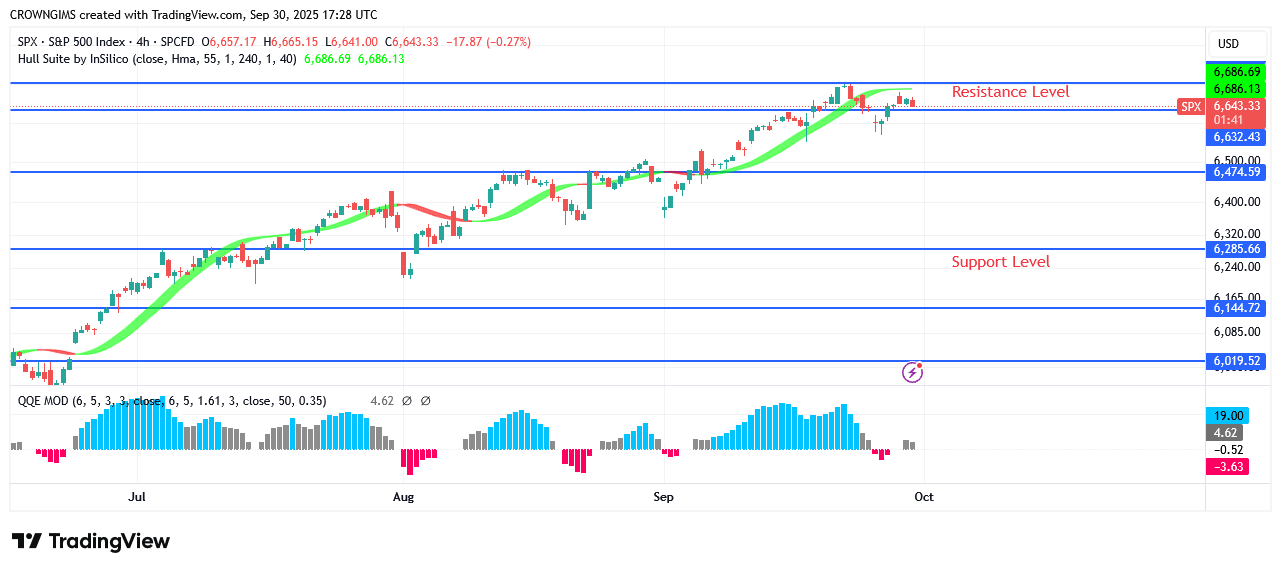The height and width of the screenshot is (571, 1281).
Task: Click the 6,144.72 price axis label
Action: pyautogui.click(x=1236, y=308)
